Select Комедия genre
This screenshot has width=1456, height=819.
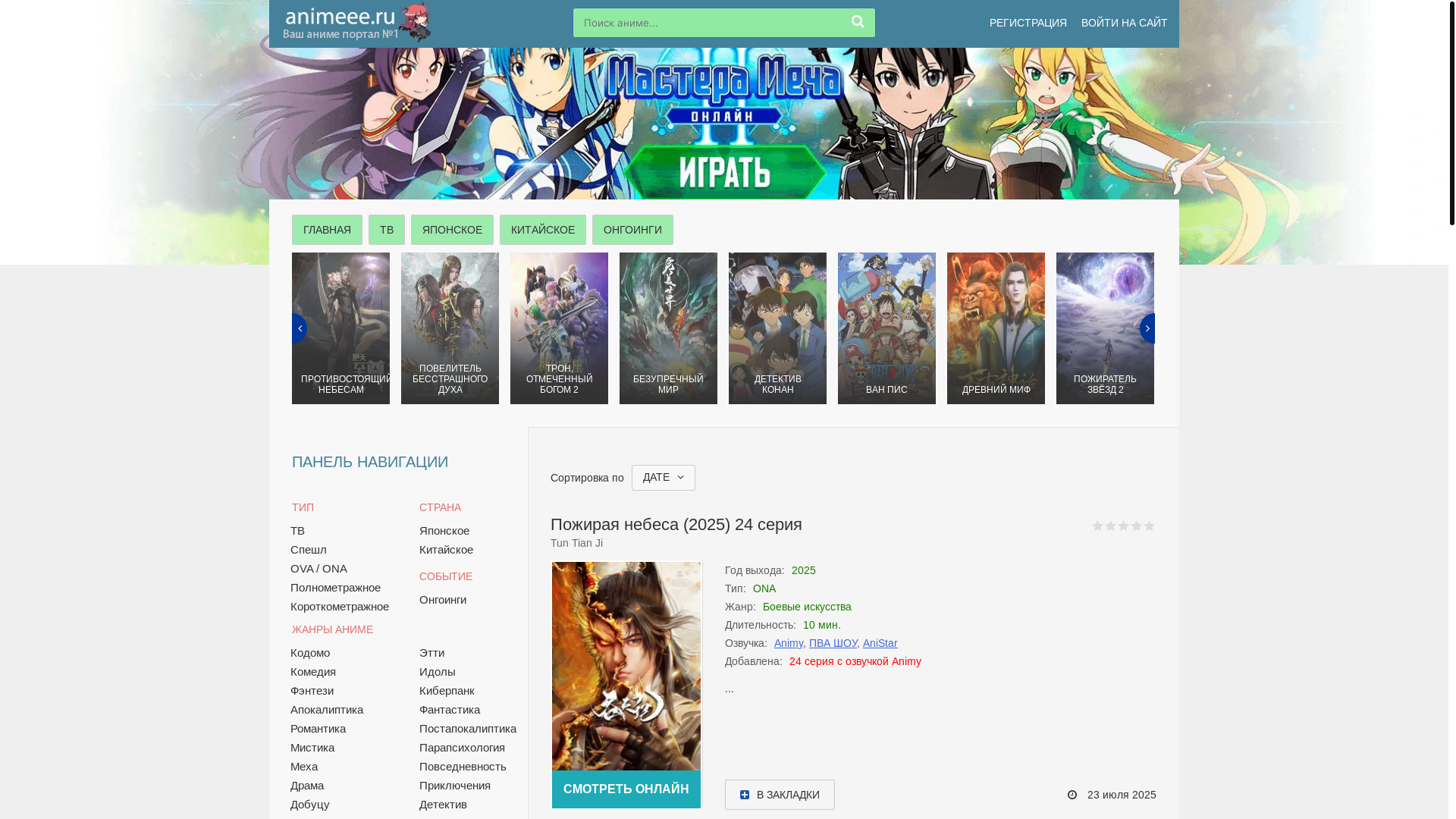point(313,672)
